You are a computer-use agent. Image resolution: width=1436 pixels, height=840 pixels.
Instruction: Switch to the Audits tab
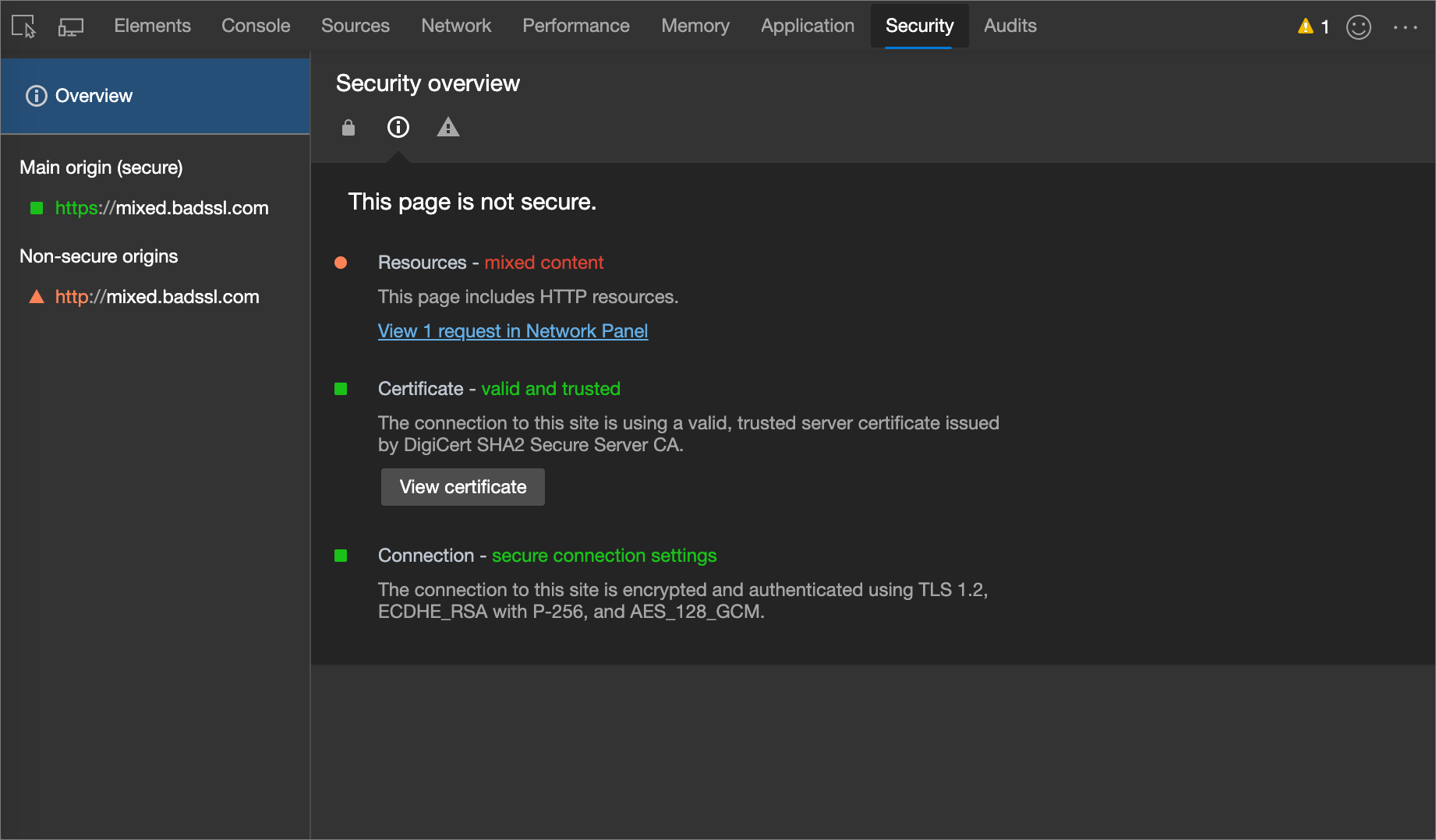pyautogui.click(x=1010, y=26)
